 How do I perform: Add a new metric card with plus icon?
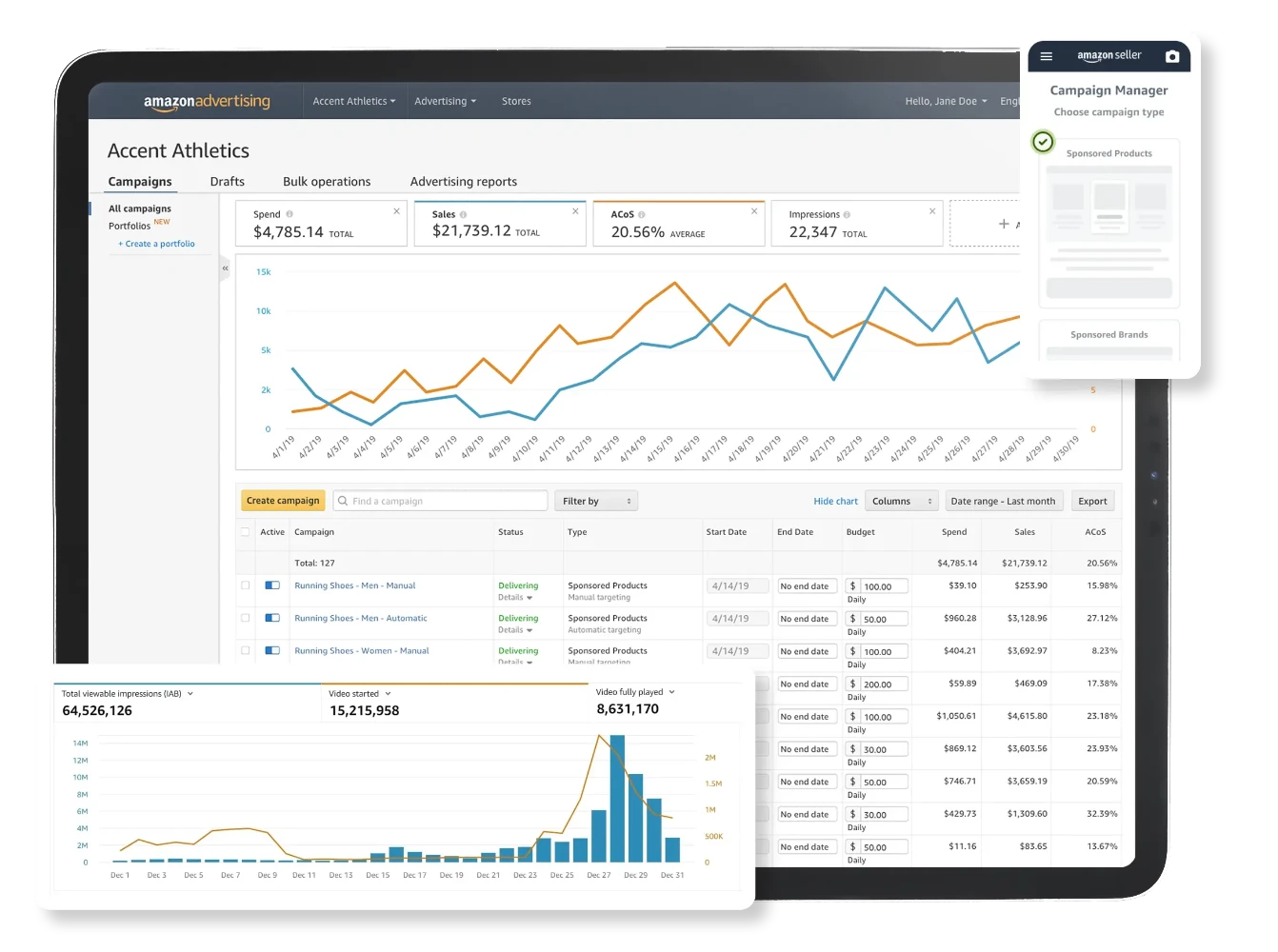coord(1004,224)
